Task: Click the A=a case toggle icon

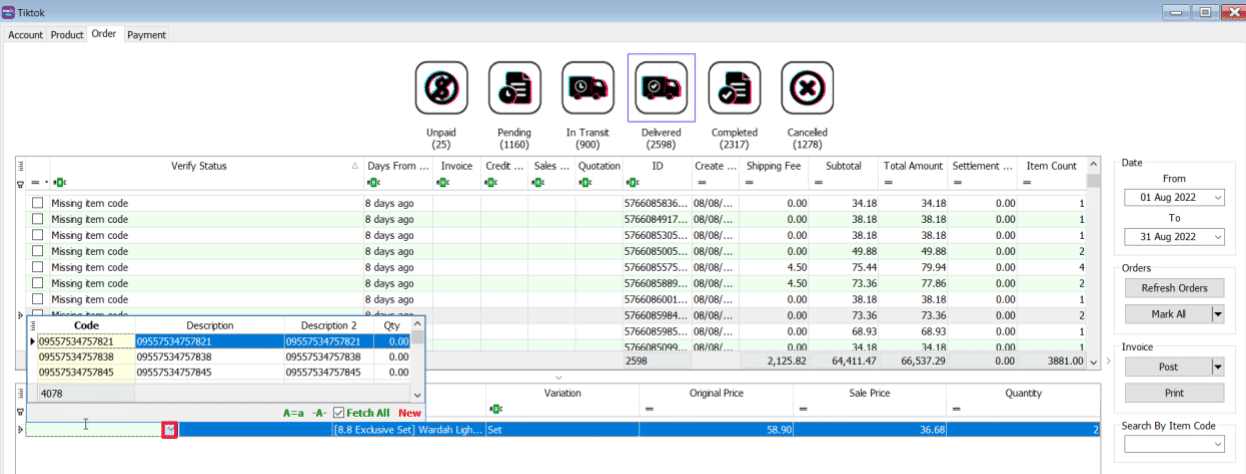Action: 293,413
